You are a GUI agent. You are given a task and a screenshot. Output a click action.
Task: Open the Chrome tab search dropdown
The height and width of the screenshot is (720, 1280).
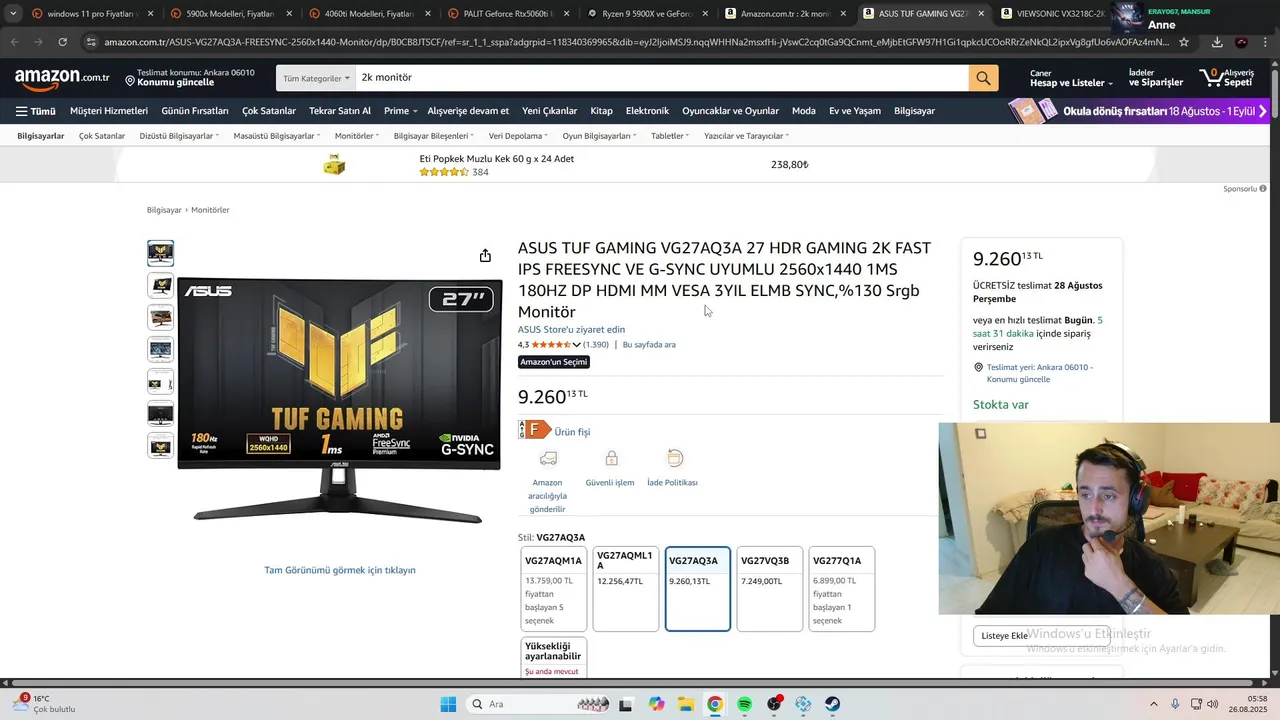[13, 14]
